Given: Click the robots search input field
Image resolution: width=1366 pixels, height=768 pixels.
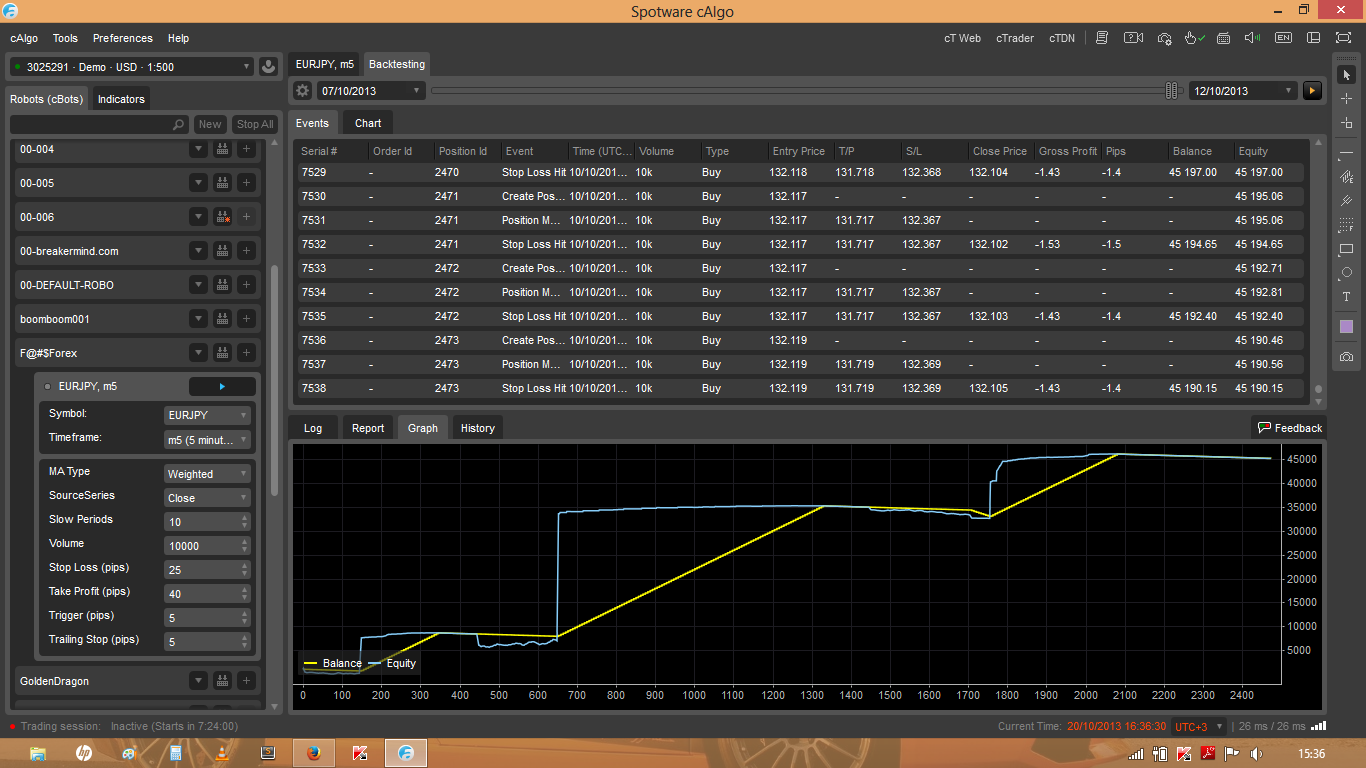Looking at the screenshot, I should click(99, 125).
